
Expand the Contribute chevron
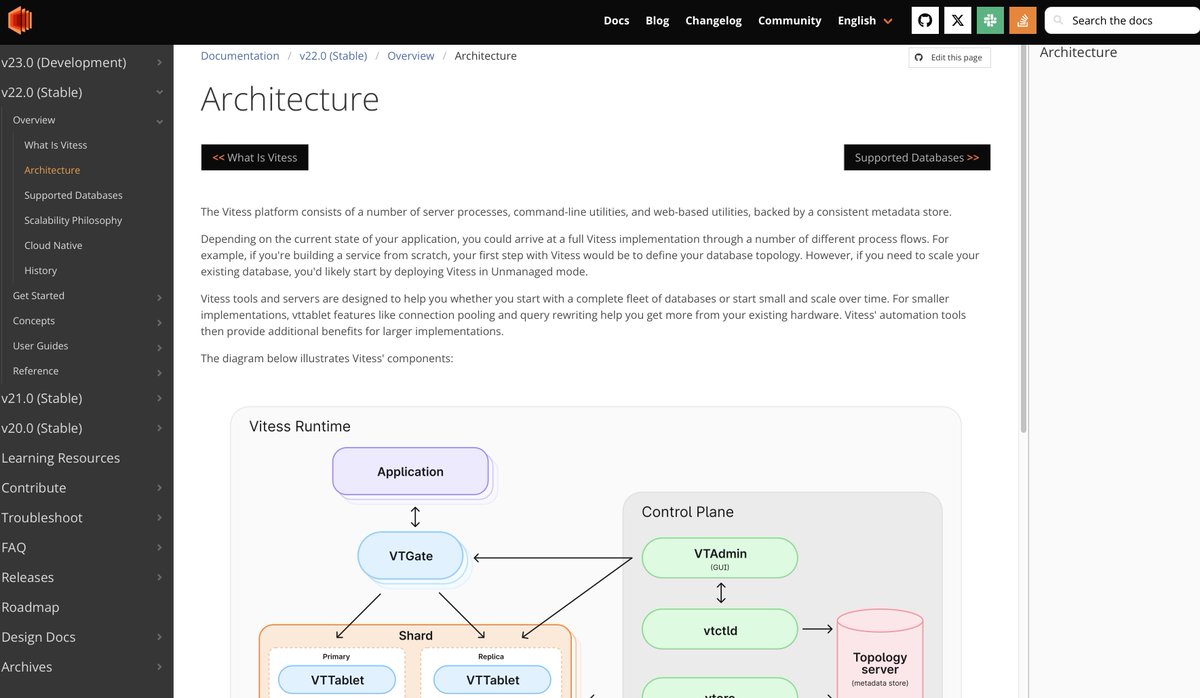pyautogui.click(x=159, y=488)
